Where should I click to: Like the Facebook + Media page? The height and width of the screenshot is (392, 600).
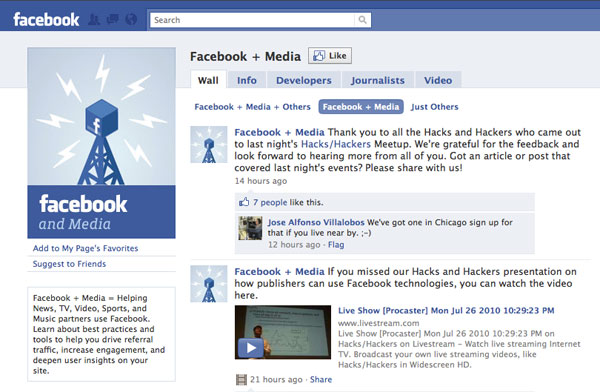[330, 56]
